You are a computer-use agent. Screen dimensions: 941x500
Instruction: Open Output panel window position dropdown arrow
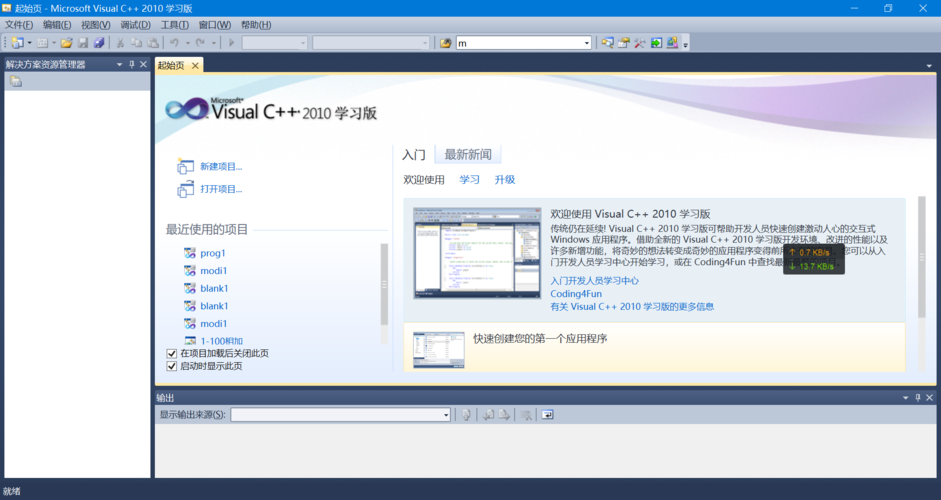click(906, 397)
